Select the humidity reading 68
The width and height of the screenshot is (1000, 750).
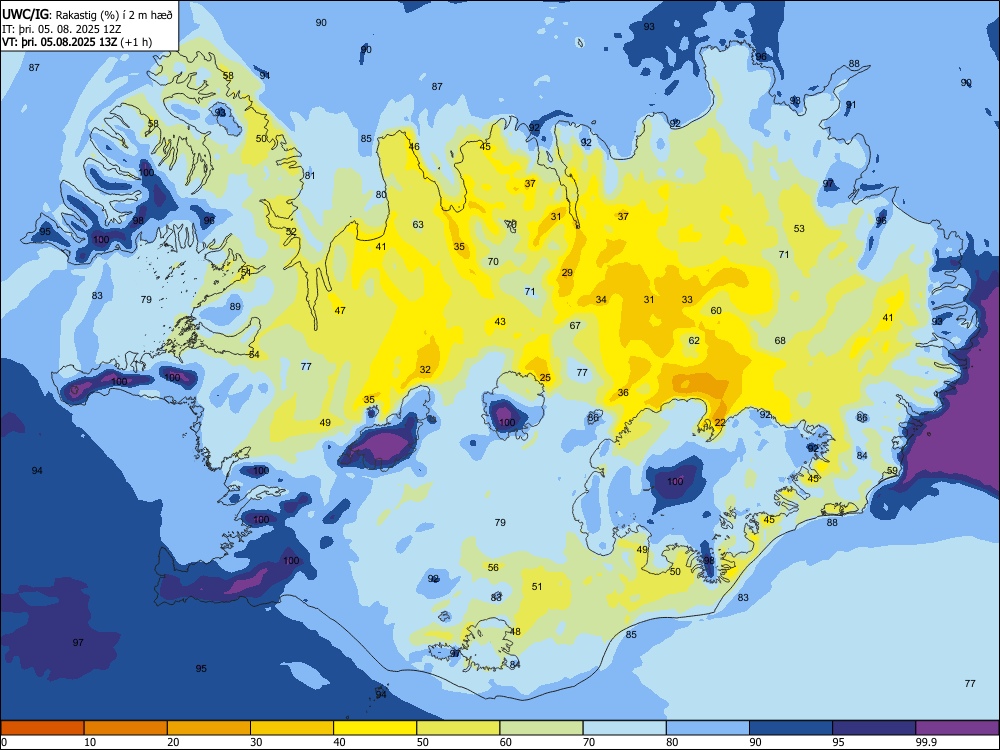[780, 340]
